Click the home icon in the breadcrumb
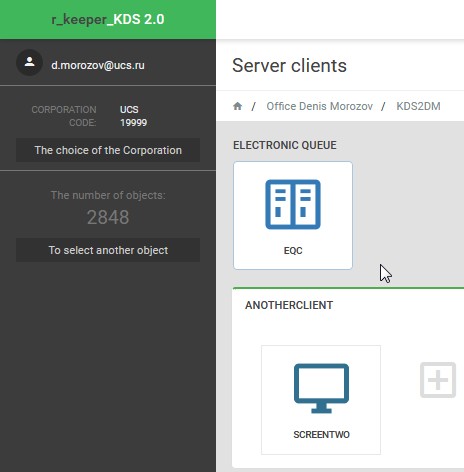 (237, 106)
